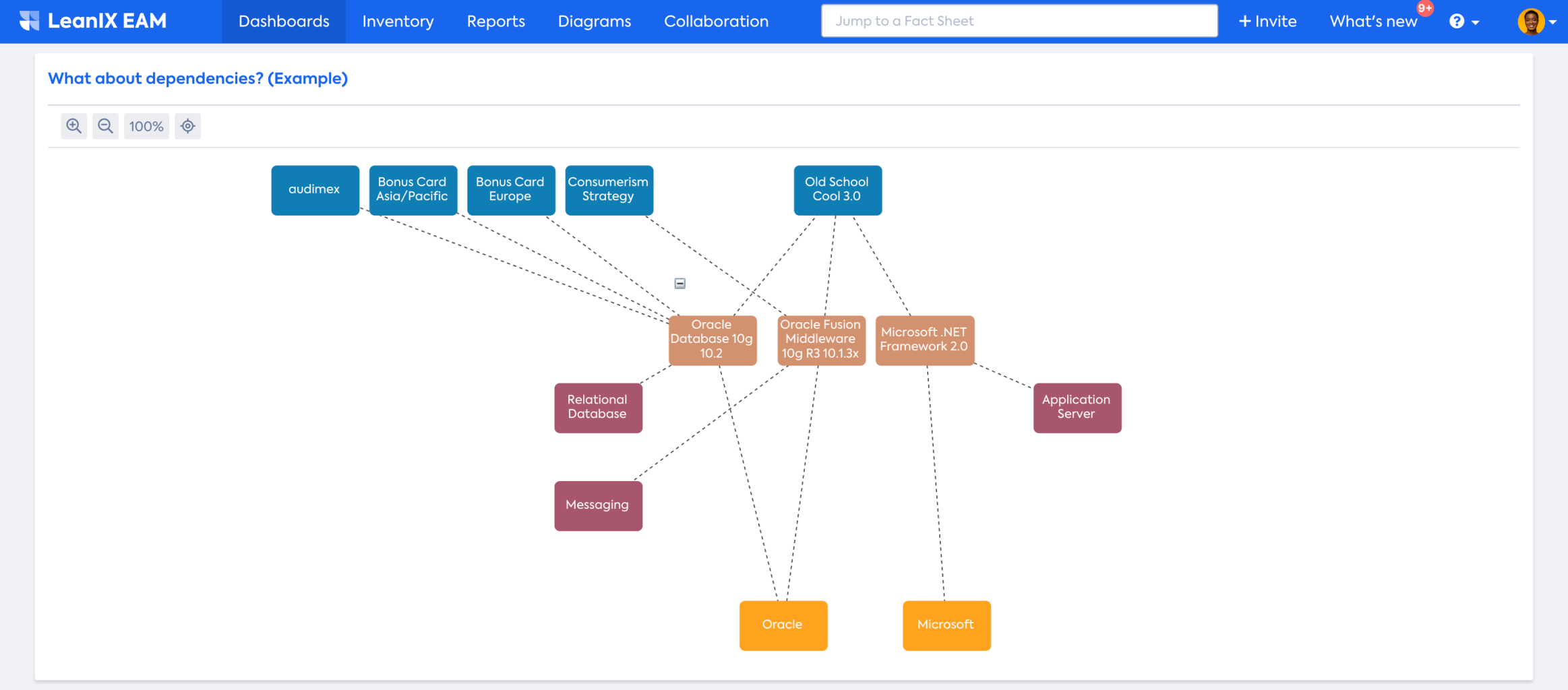
Task: Open the user avatar profile menu
Action: point(1531,22)
